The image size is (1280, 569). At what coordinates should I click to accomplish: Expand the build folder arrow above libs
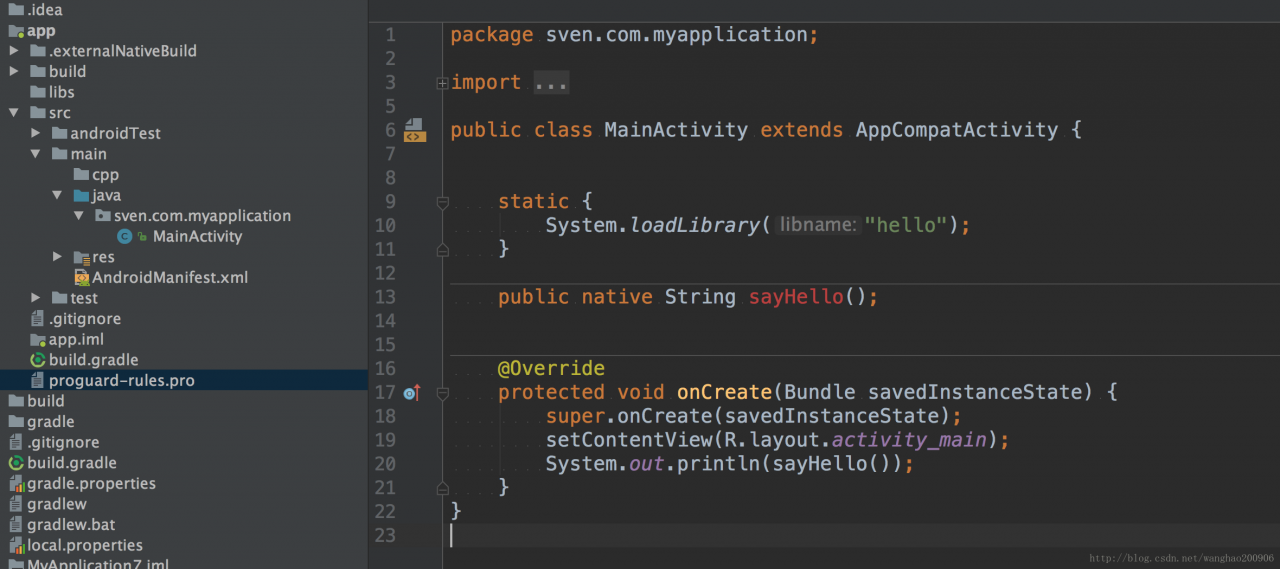pyautogui.click(x=14, y=72)
